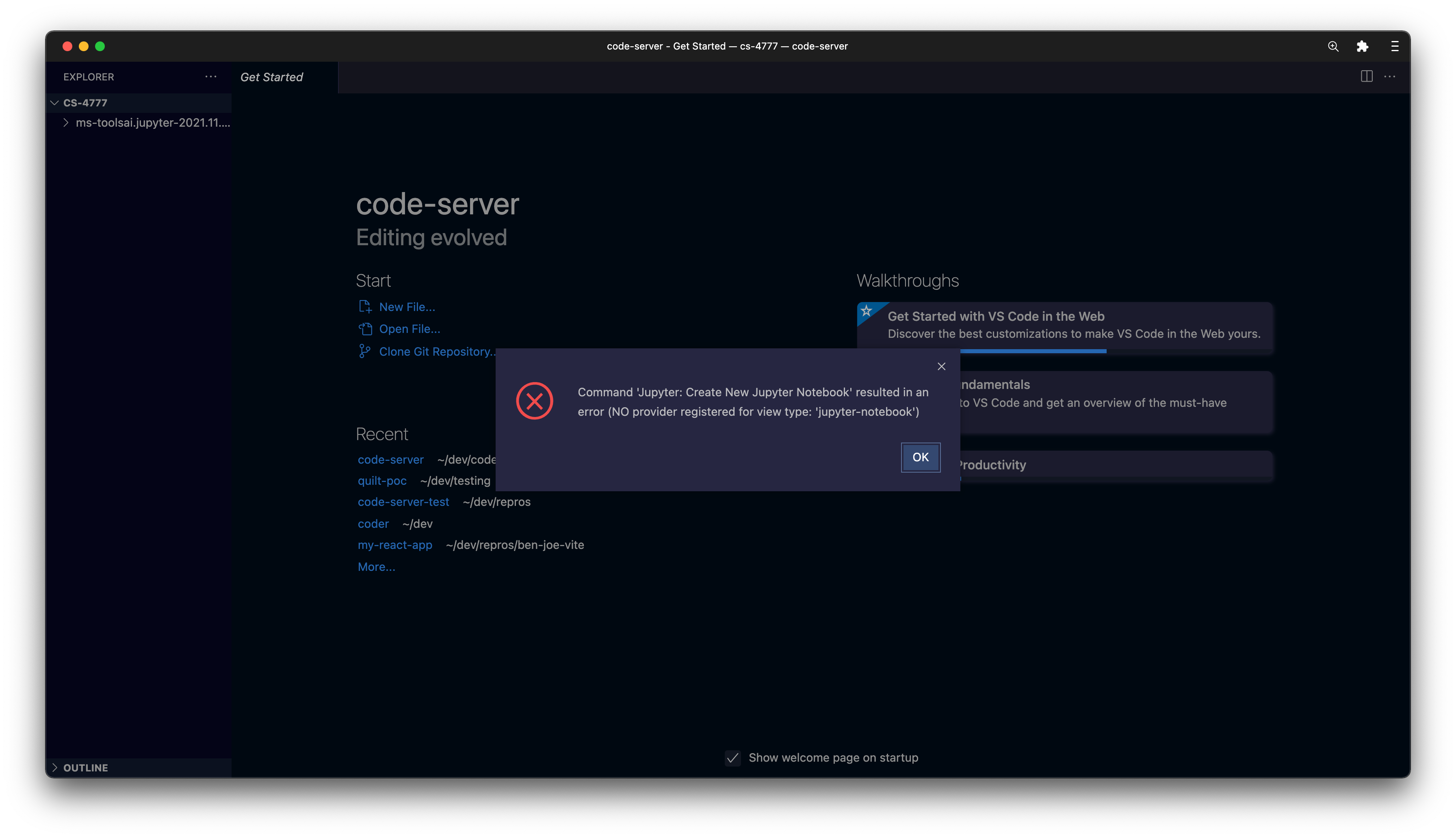Open the quilt-poc recent project
Screen dimensions: 1456x838
pos(382,481)
